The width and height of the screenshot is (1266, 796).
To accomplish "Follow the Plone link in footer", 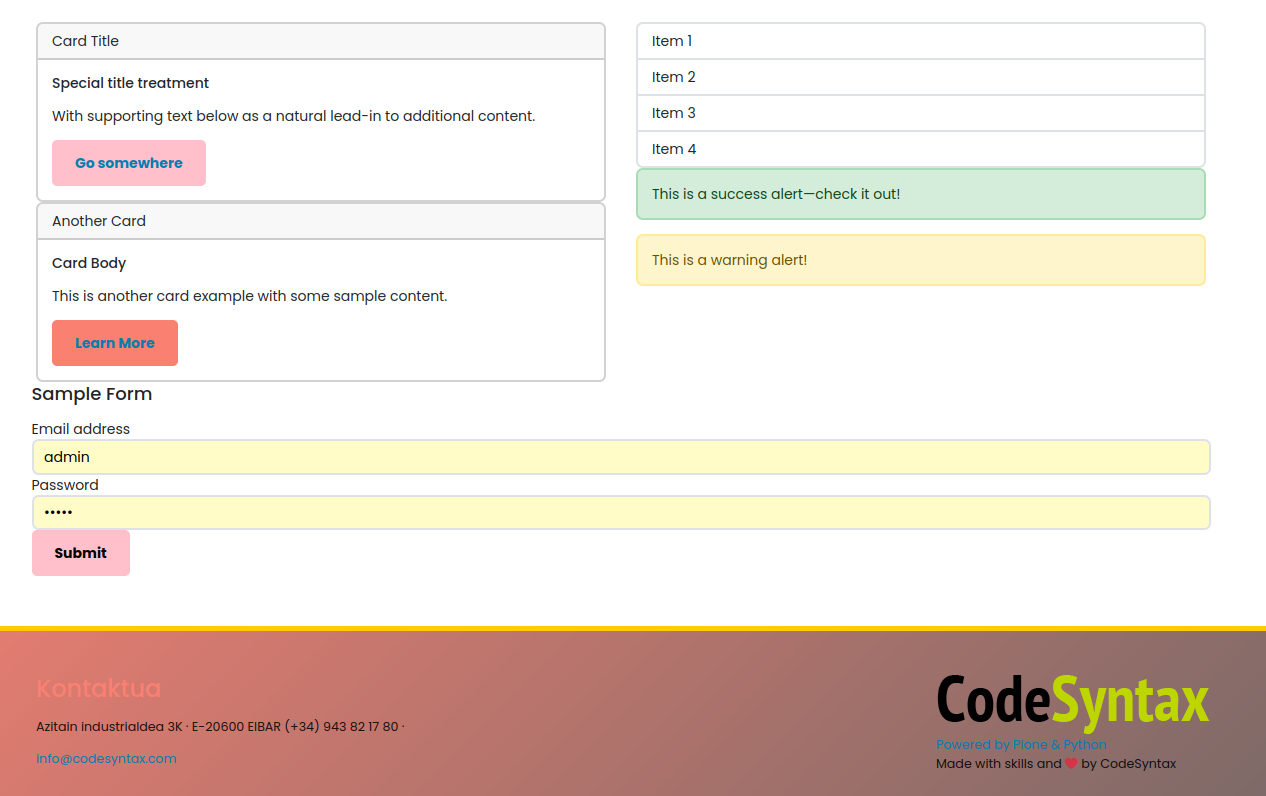I will click(1030, 744).
